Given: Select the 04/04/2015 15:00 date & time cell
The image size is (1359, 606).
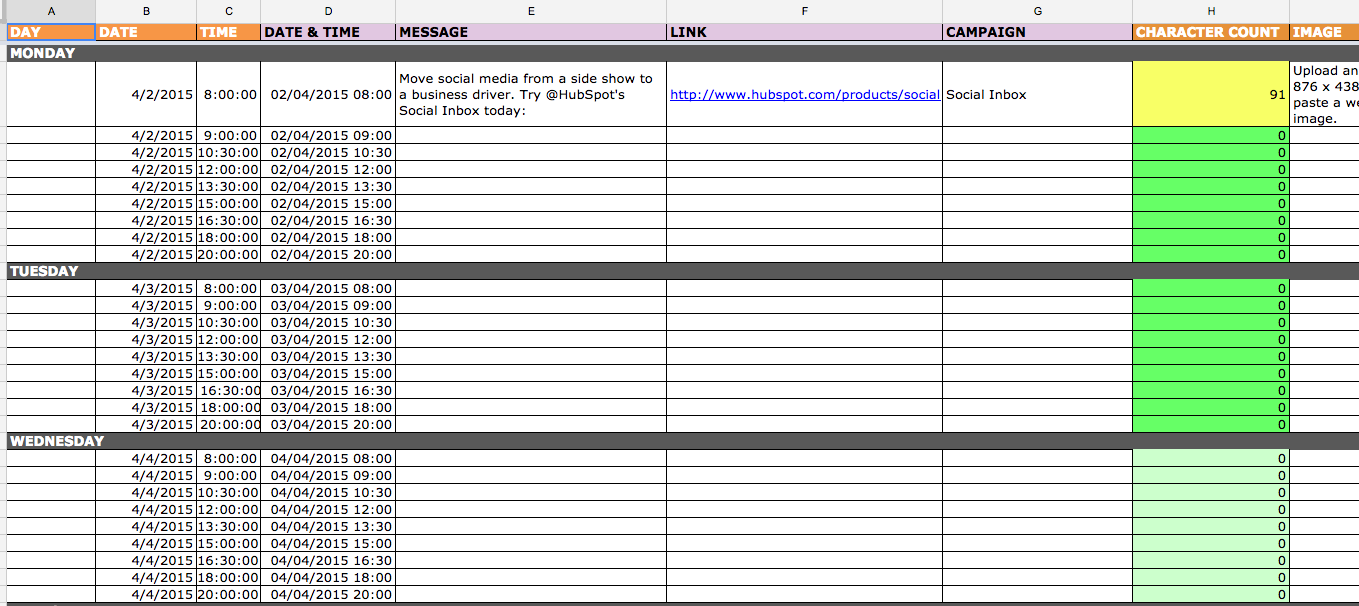Looking at the screenshot, I should [328, 544].
